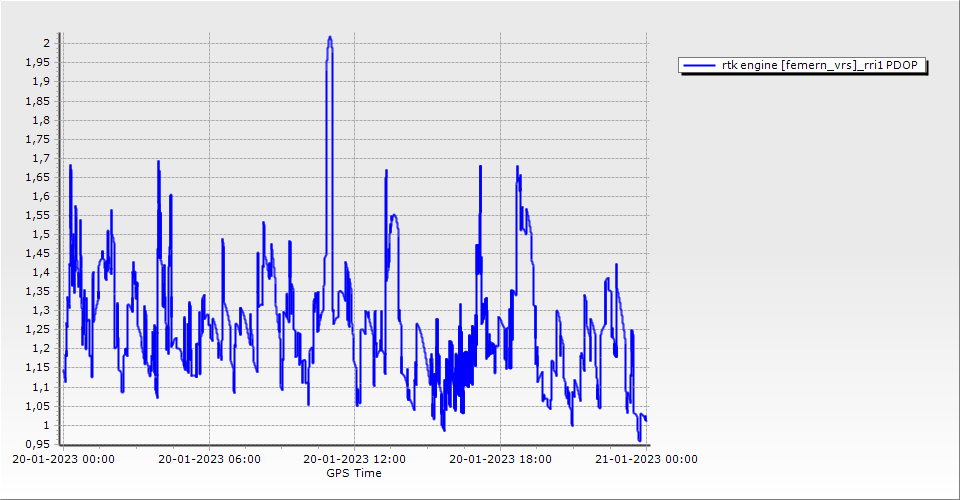Screen dimensions: 960x500
Task: Click the lowest PDOP dip at plot end
Action: (639, 439)
